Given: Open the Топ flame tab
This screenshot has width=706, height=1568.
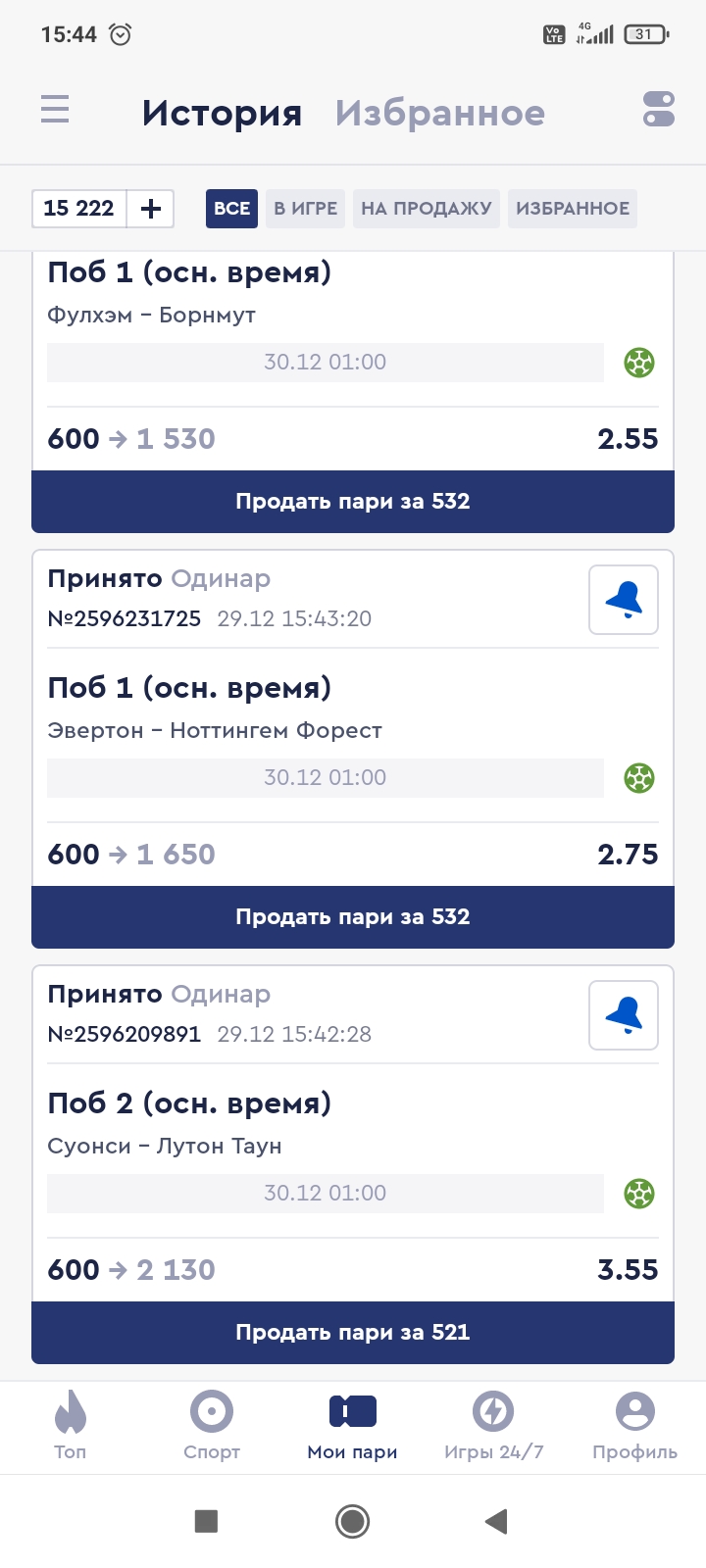Looking at the screenshot, I should tap(71, 1425).
